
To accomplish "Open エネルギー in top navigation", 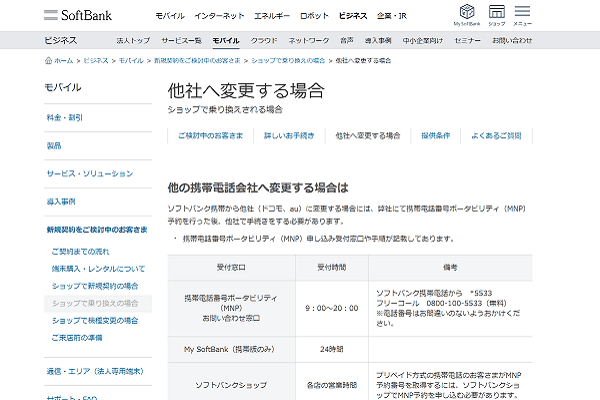I will (x=272, y=16).
